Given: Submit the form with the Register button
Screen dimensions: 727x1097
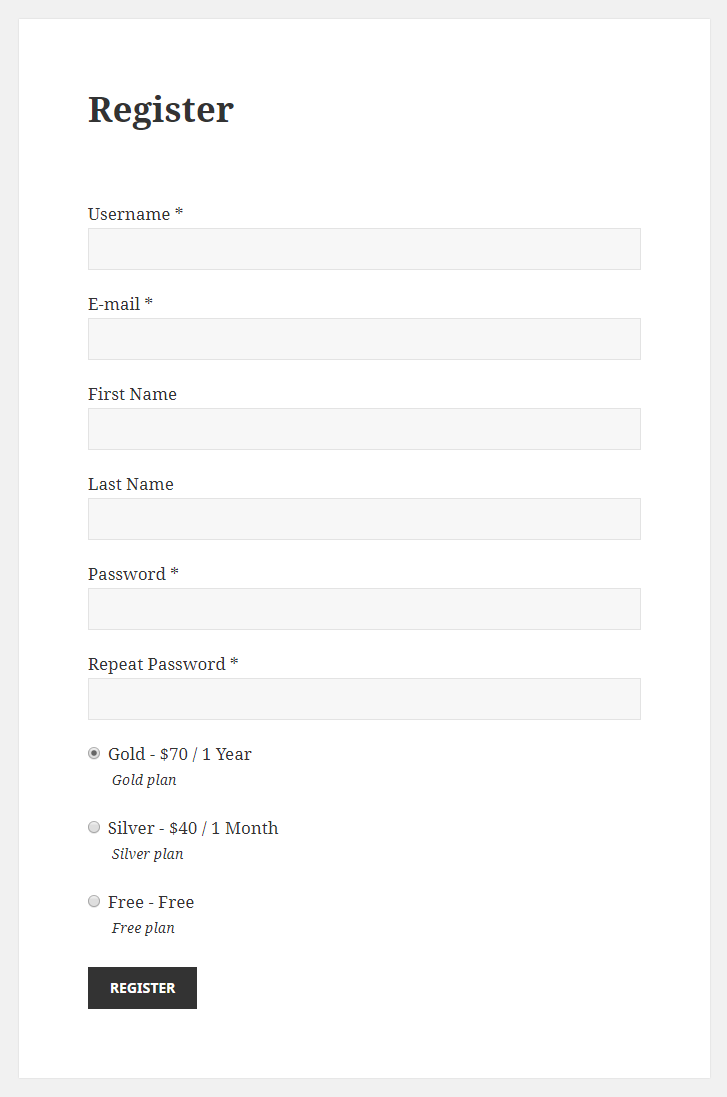Looking at the screenshot, I should (x=142, y=988).
